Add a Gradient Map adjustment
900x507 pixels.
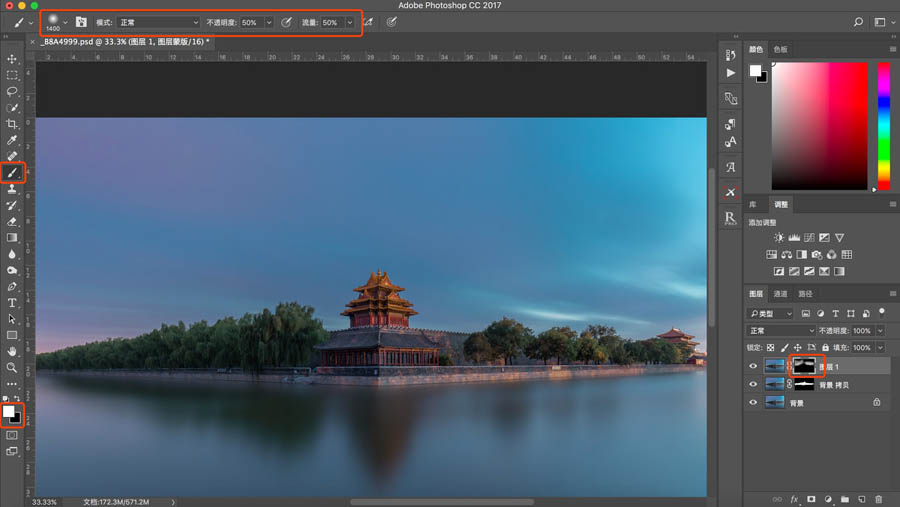[839, 271]
